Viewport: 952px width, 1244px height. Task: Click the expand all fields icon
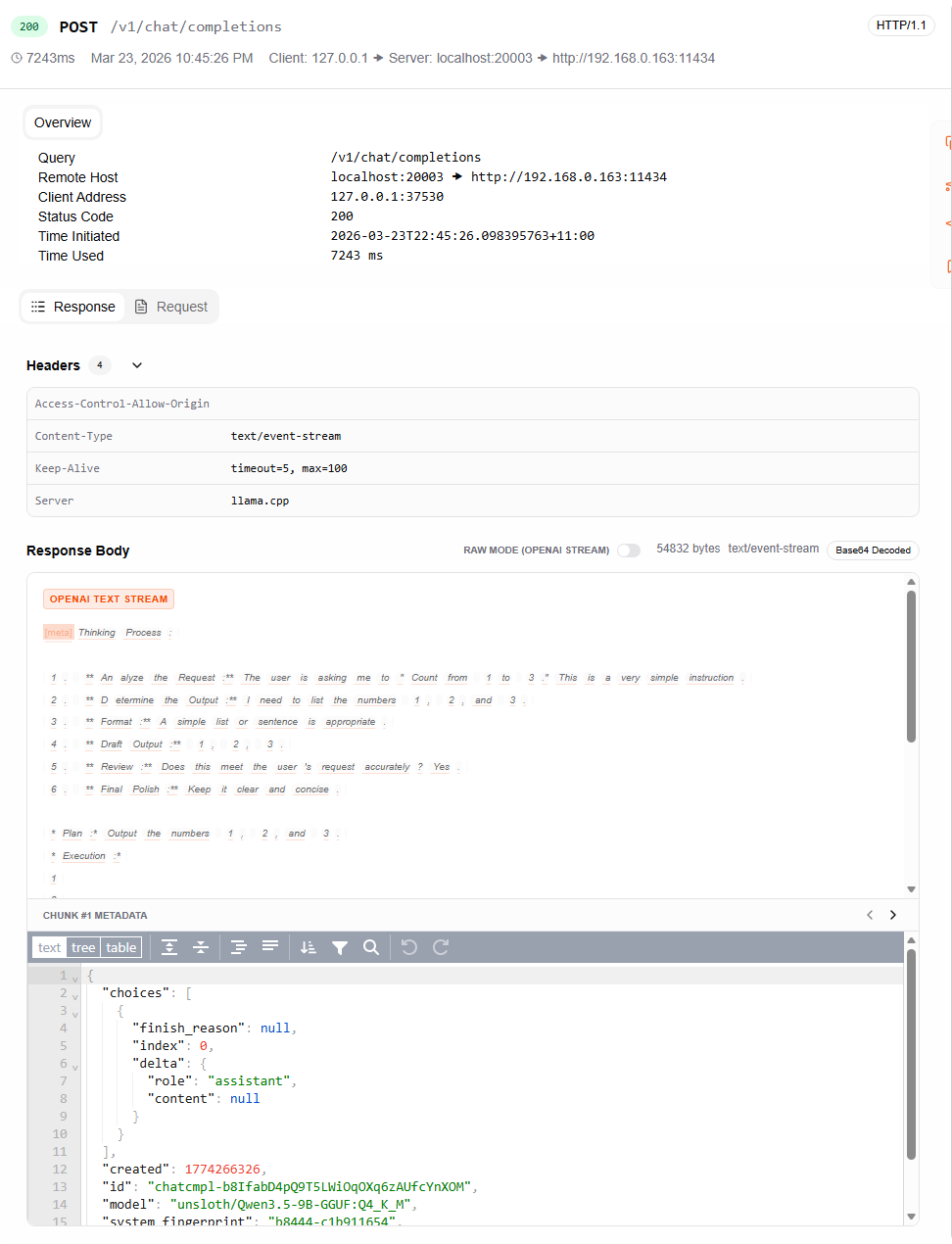point(169,947)
